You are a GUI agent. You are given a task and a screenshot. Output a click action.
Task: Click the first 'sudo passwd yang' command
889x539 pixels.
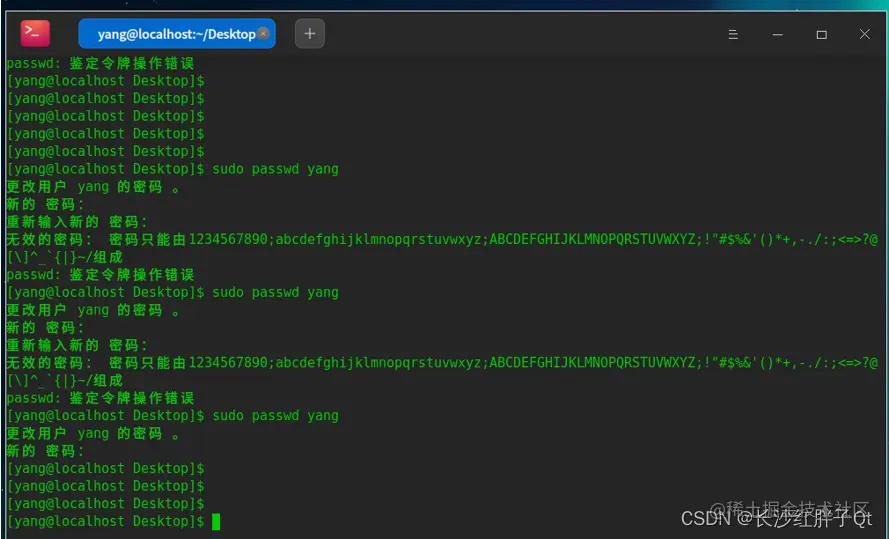pos(276,169)
